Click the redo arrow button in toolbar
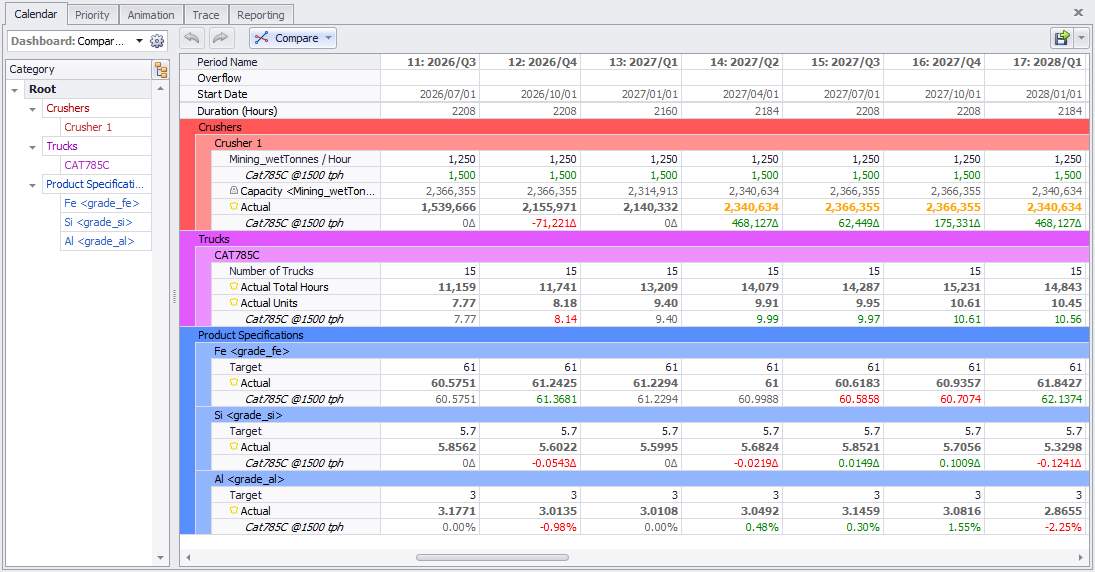 pos(220,38)
